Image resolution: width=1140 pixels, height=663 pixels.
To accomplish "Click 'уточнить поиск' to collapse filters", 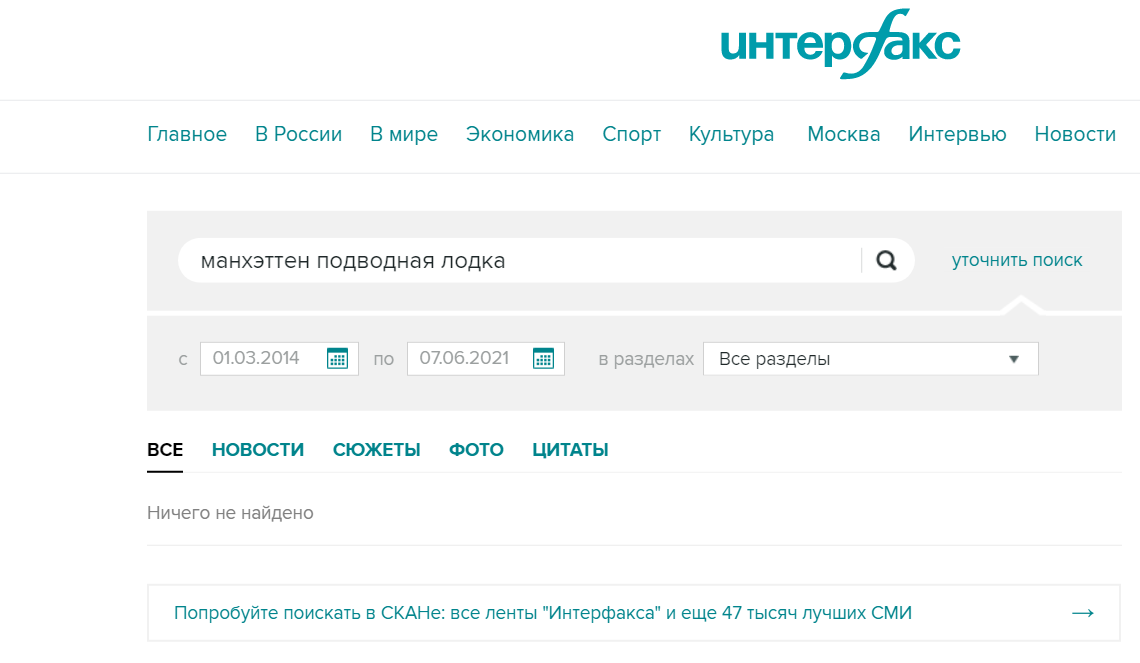I will point(1017,260).
